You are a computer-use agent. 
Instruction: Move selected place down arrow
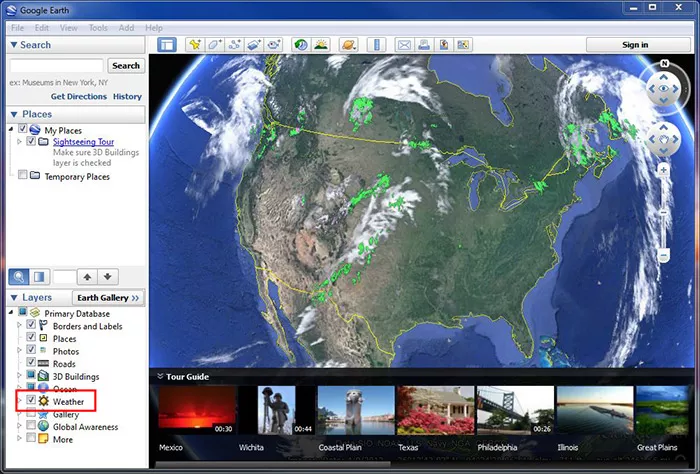point(108,277)
